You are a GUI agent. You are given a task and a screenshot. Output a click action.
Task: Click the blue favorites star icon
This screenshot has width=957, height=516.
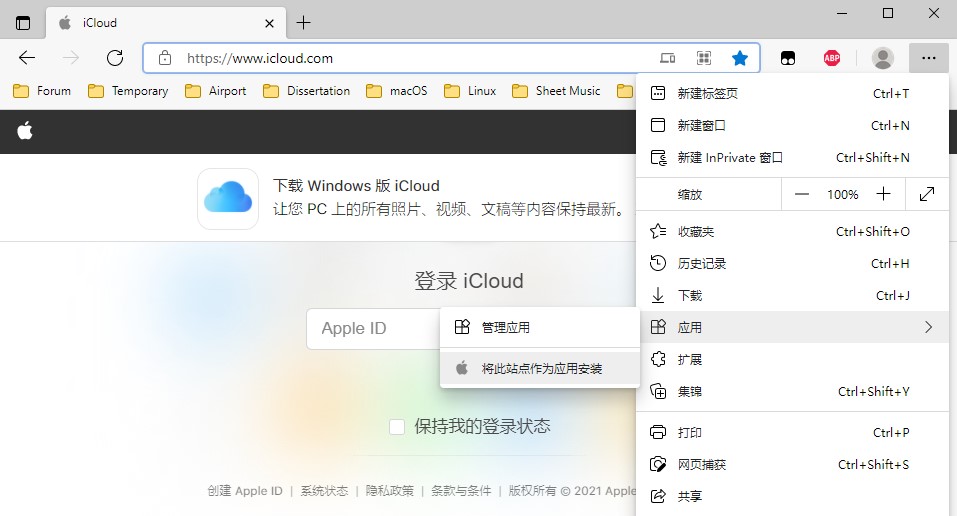(x=740, y=58)
